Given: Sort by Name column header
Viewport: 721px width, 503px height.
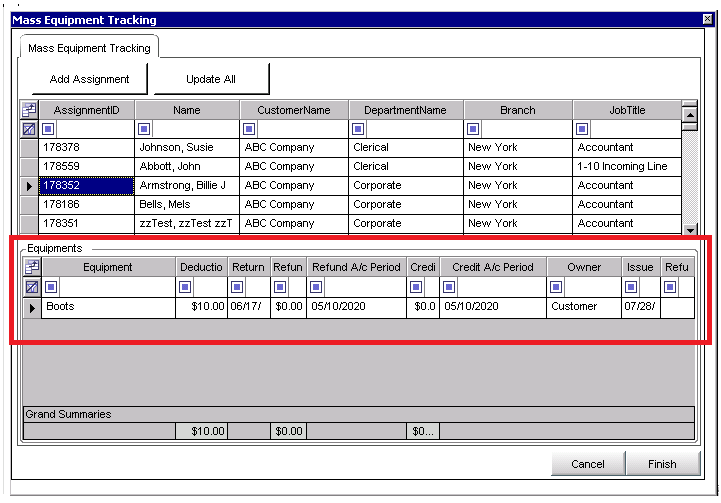Looking at the screenshot, I should click(x=187, y=110).
